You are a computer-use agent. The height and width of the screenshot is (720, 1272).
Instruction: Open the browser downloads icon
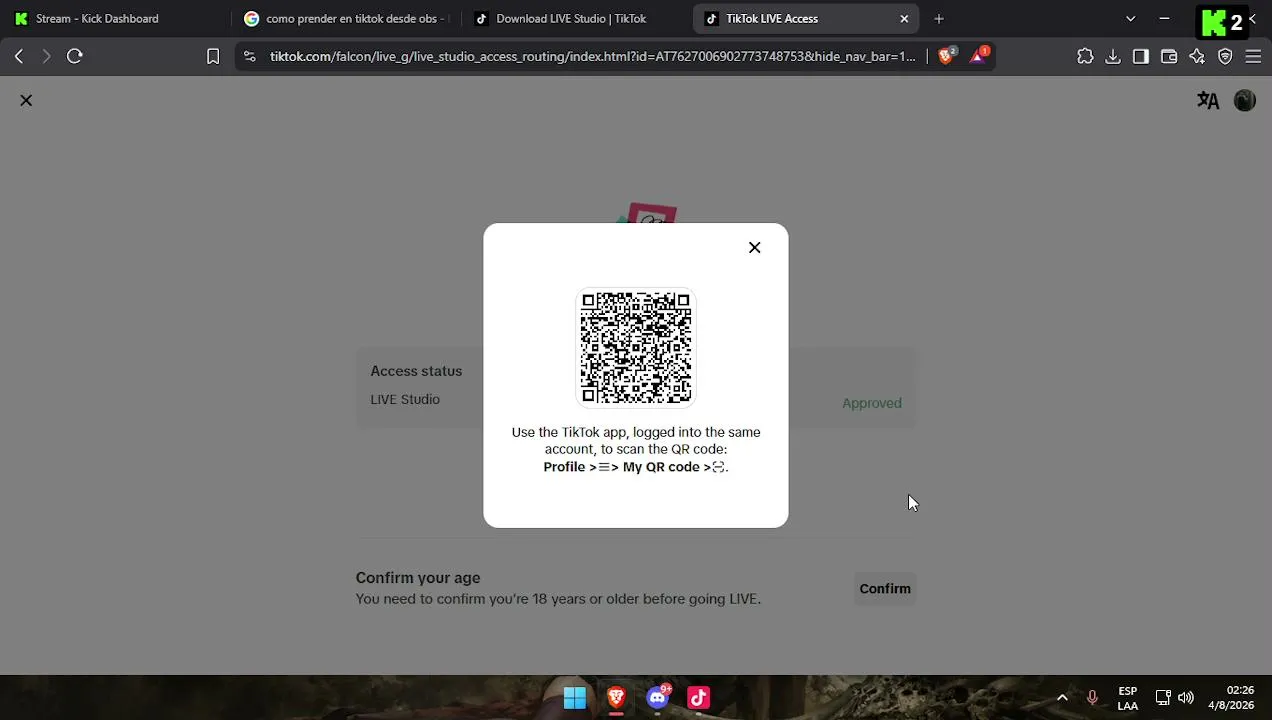click(1113, 57)
